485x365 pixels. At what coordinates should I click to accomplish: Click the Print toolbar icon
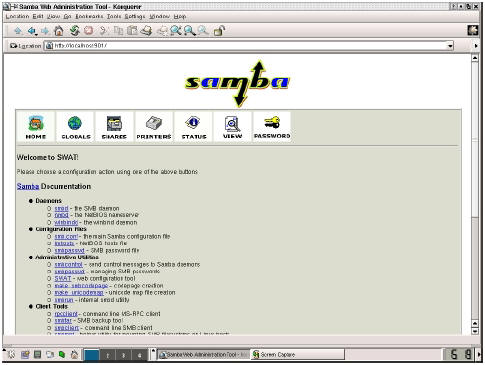[146, 31]
